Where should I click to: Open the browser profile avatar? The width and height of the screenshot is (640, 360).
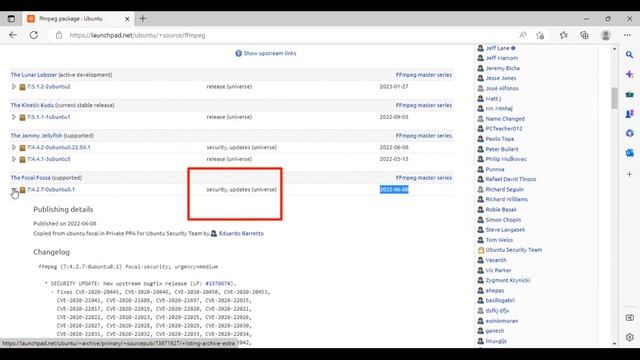(606, 35)
